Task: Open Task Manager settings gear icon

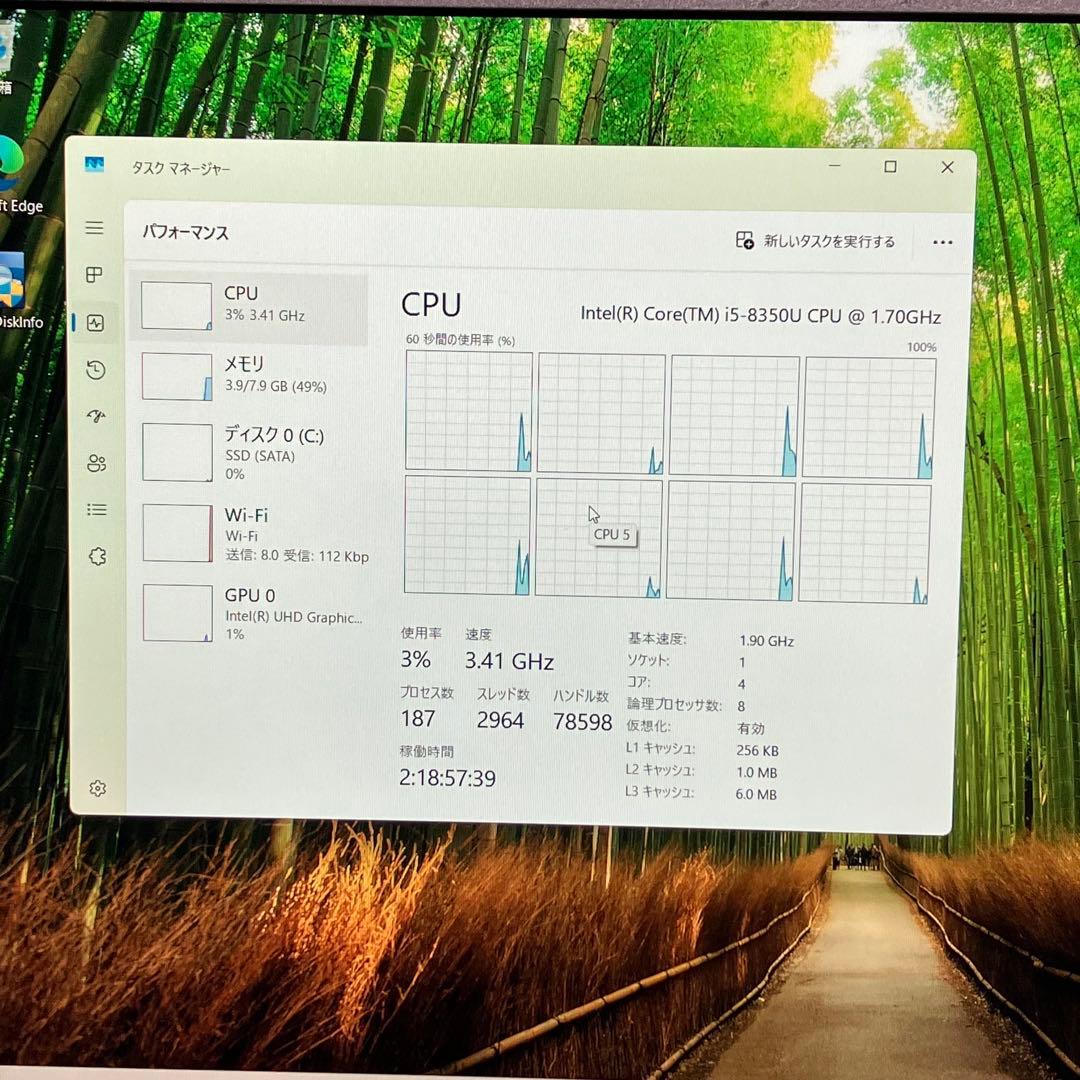Action: coord(97,787)
